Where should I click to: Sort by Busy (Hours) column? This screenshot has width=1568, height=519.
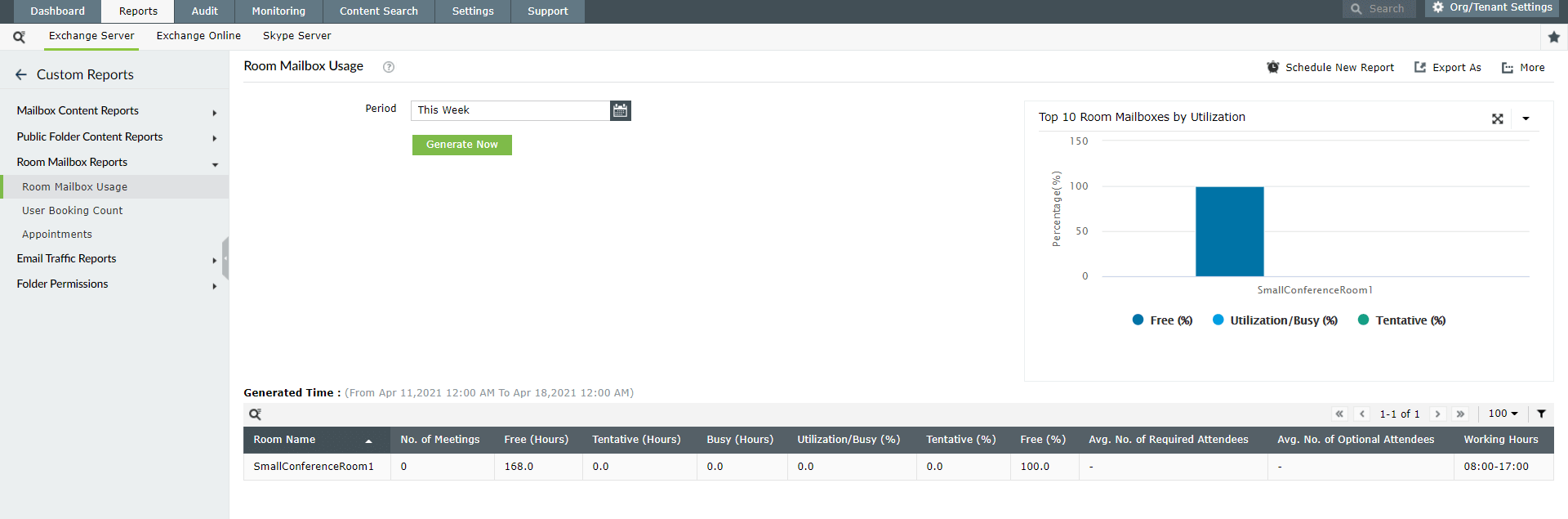click(x=740, y=440)
